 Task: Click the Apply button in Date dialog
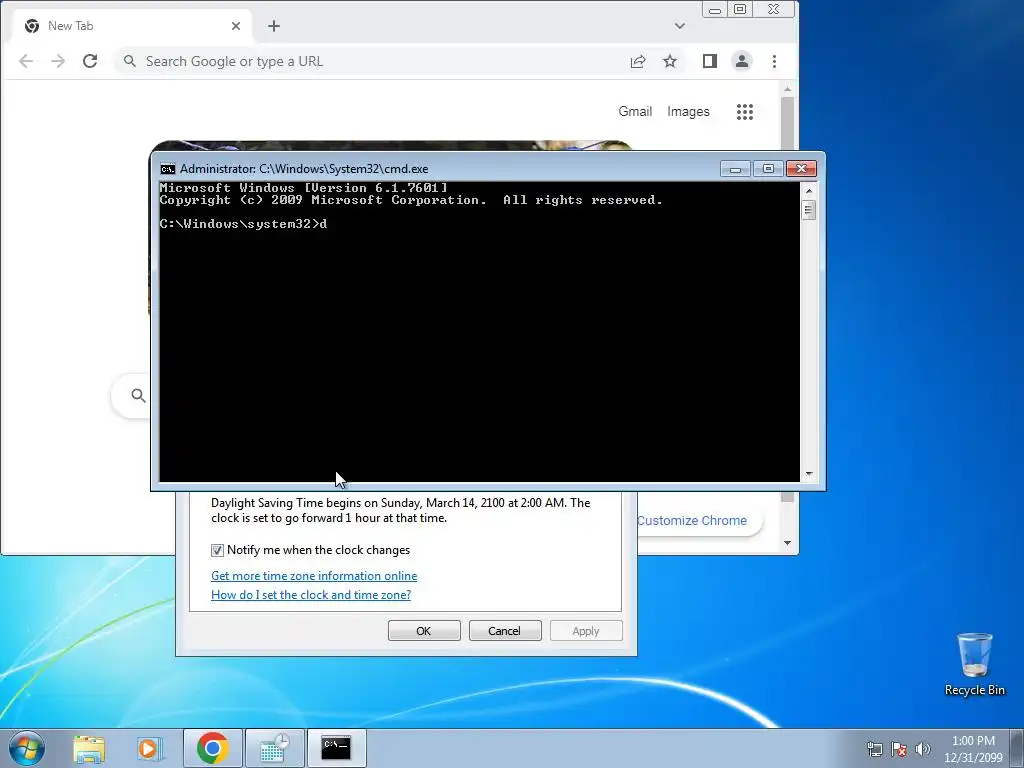[x=586, y=631]
